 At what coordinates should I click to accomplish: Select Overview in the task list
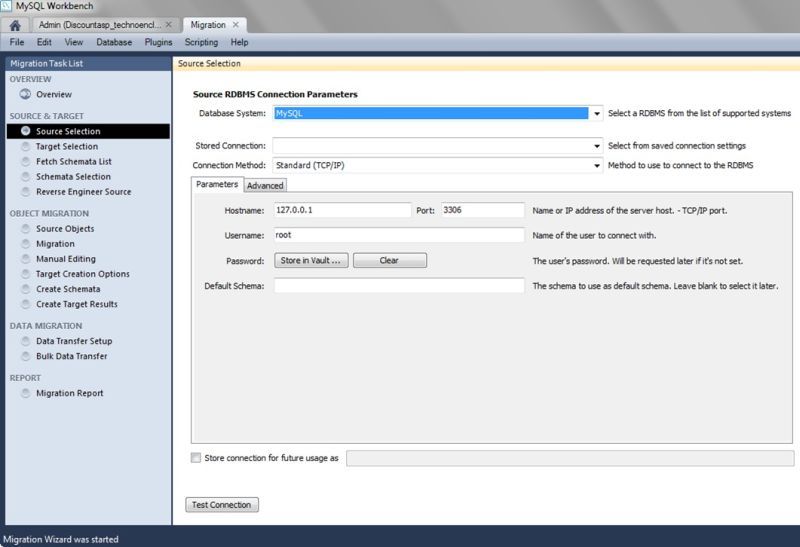(54, 94)
